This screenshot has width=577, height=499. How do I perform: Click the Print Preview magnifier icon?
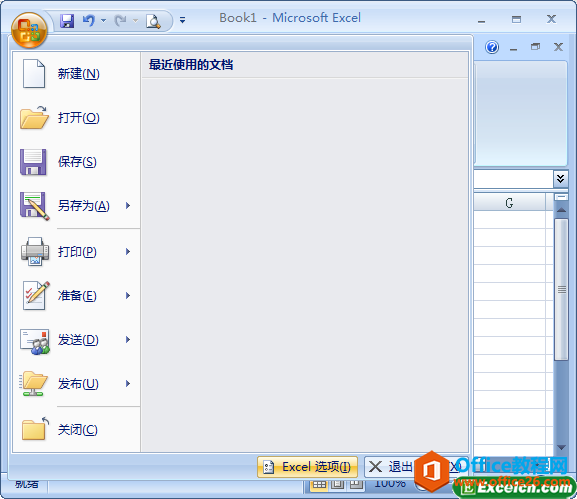[153, 21]
